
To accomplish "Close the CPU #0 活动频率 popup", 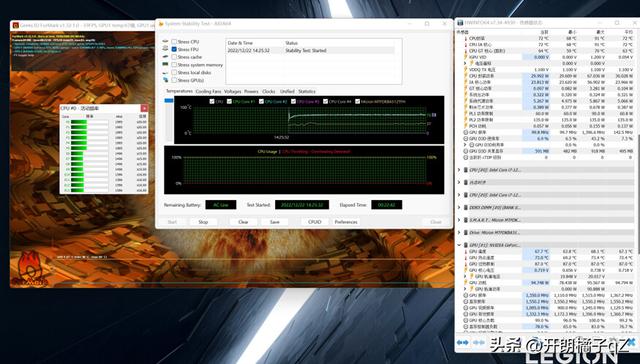I will (x=144, y=108).
